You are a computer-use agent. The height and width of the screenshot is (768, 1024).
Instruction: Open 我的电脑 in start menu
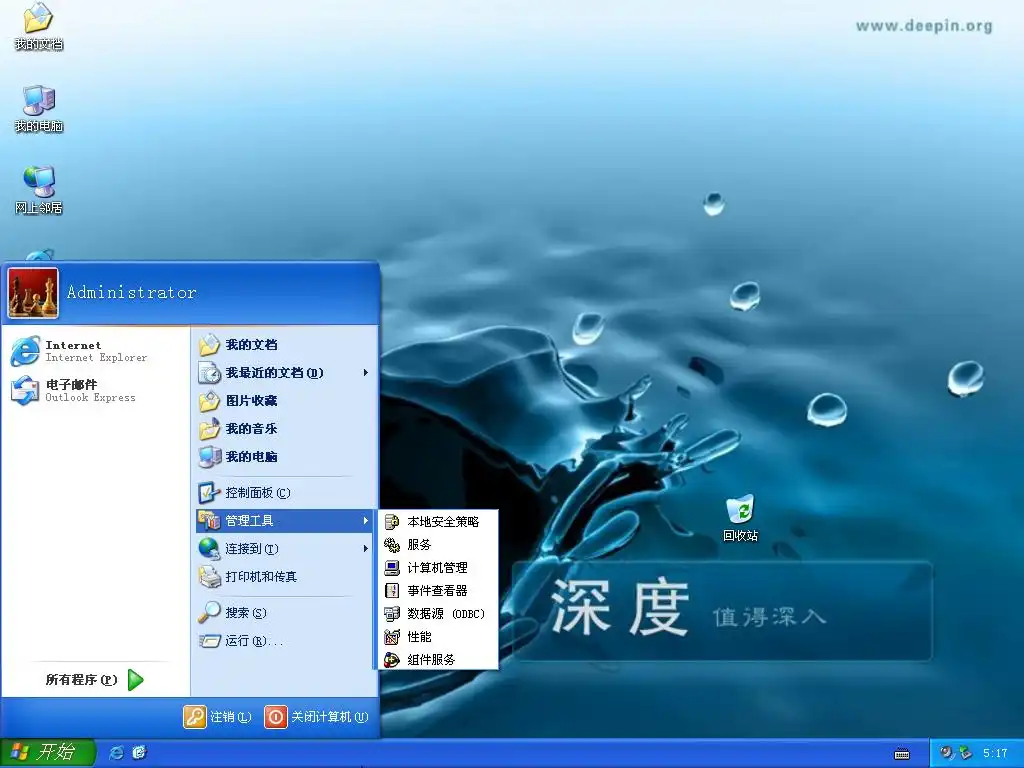285,457
